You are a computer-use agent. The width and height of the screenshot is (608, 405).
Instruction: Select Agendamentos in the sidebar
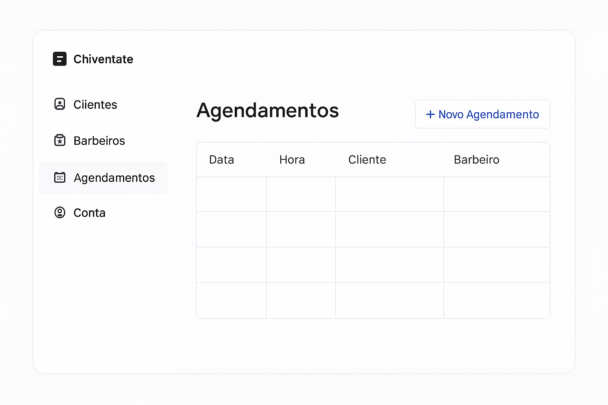click(114, 177)
